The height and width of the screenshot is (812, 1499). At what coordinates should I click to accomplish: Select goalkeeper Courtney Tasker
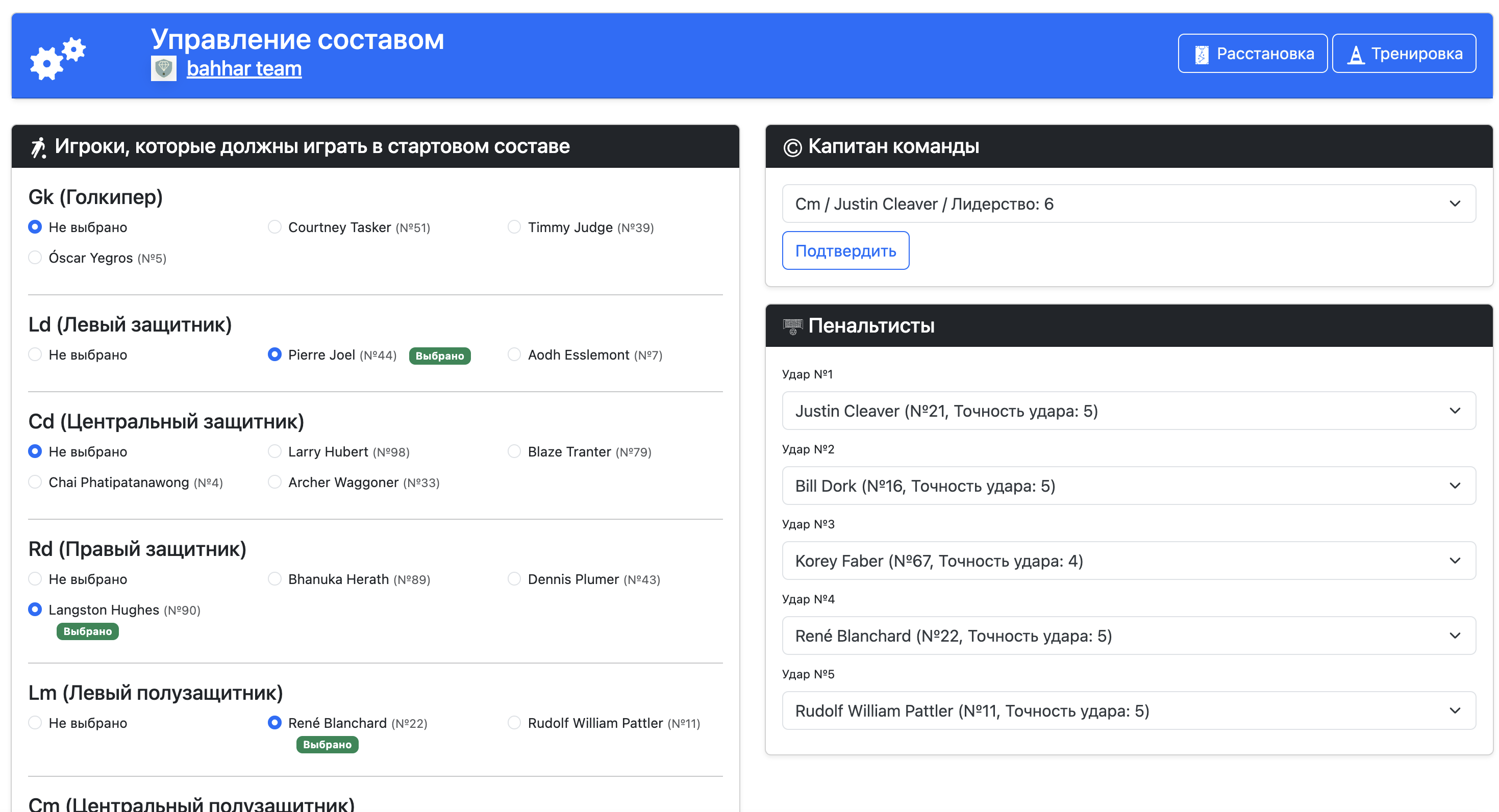click(274, 227)
